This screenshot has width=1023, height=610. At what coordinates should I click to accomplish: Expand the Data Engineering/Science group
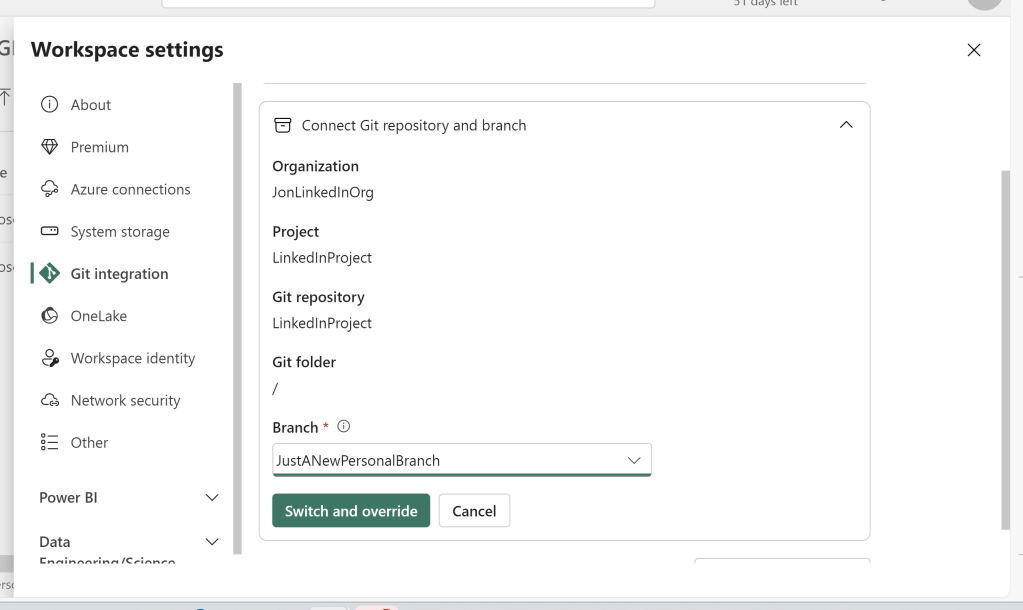211,542
